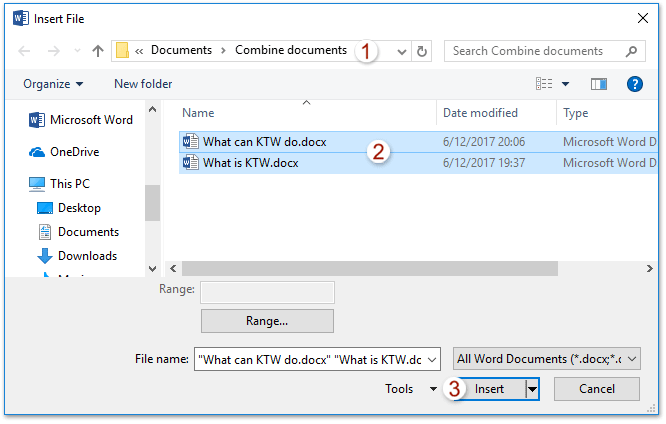Expand the address bar history dropdown
Image resolution: width=666 pixels, height=424 pixels.
click(x=402, y=51)
